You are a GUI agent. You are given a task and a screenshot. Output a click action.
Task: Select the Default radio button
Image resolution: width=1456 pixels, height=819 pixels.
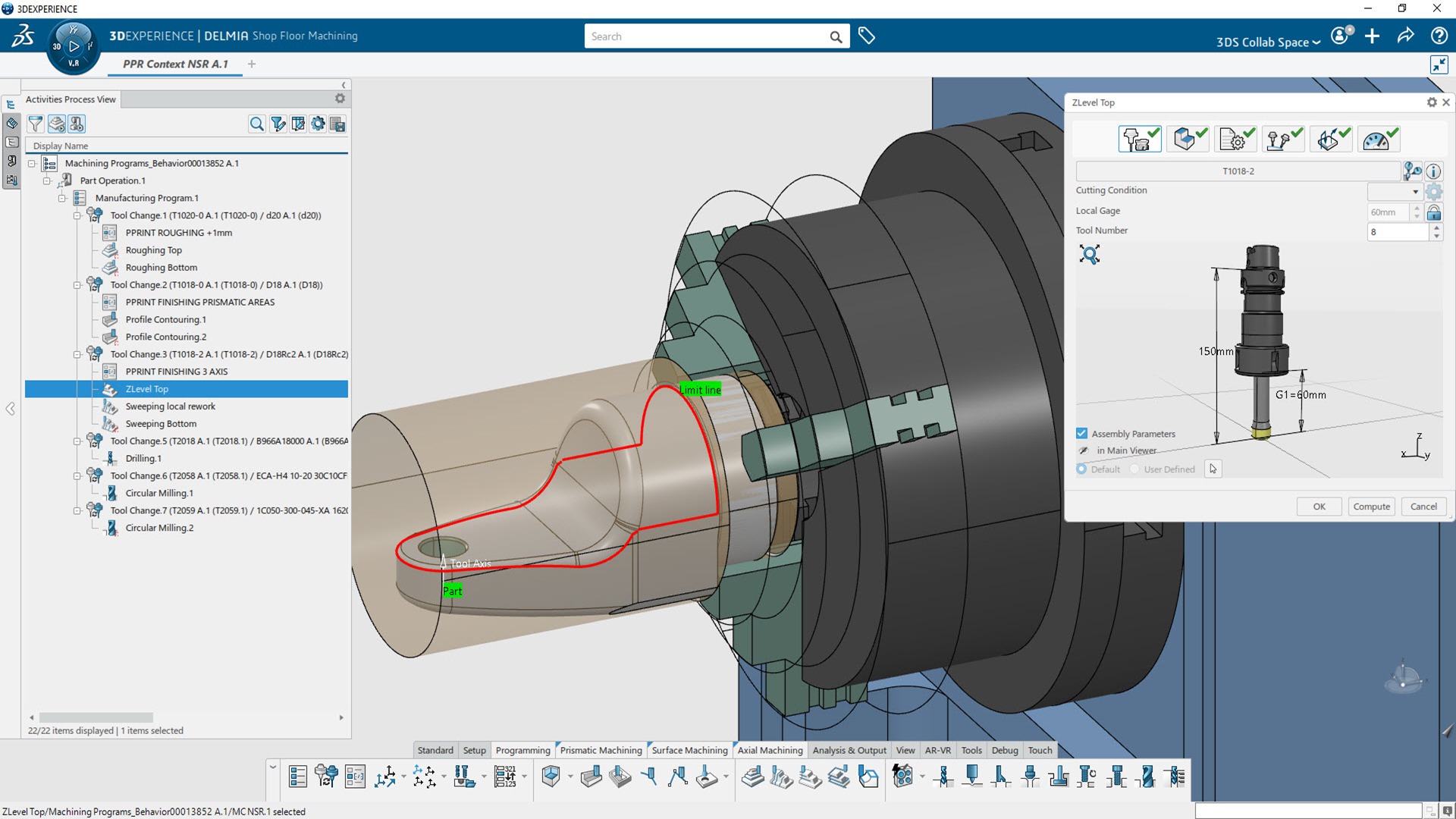pyautogui.click(x=1081, y=469)
